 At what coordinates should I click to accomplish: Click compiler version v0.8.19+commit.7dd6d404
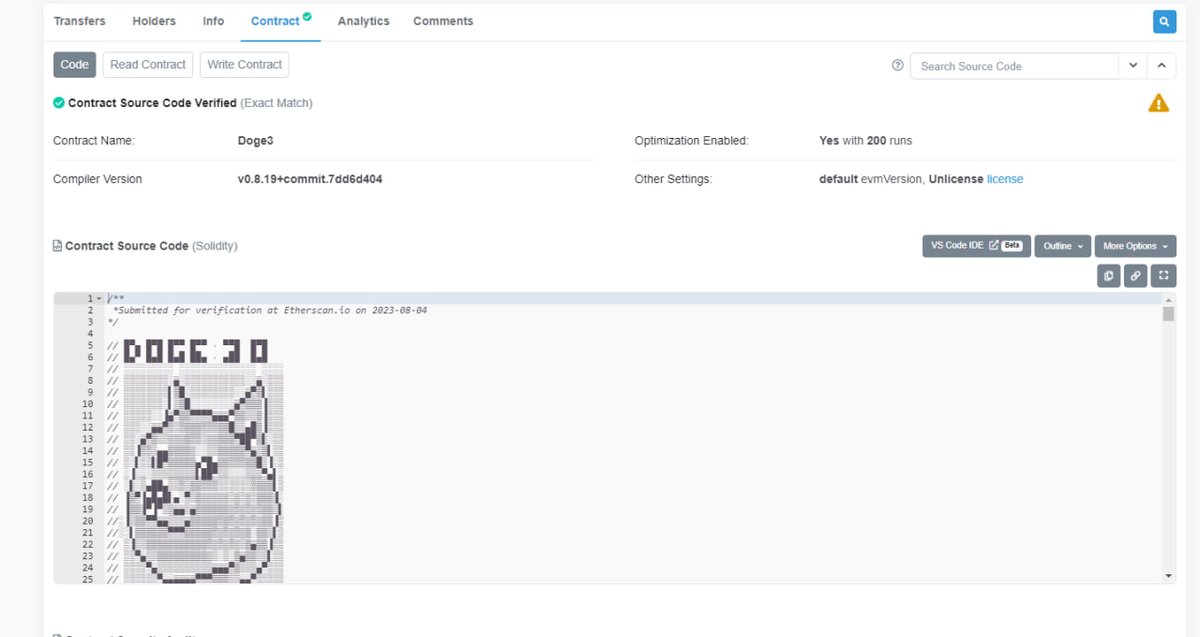coord(310,179)
